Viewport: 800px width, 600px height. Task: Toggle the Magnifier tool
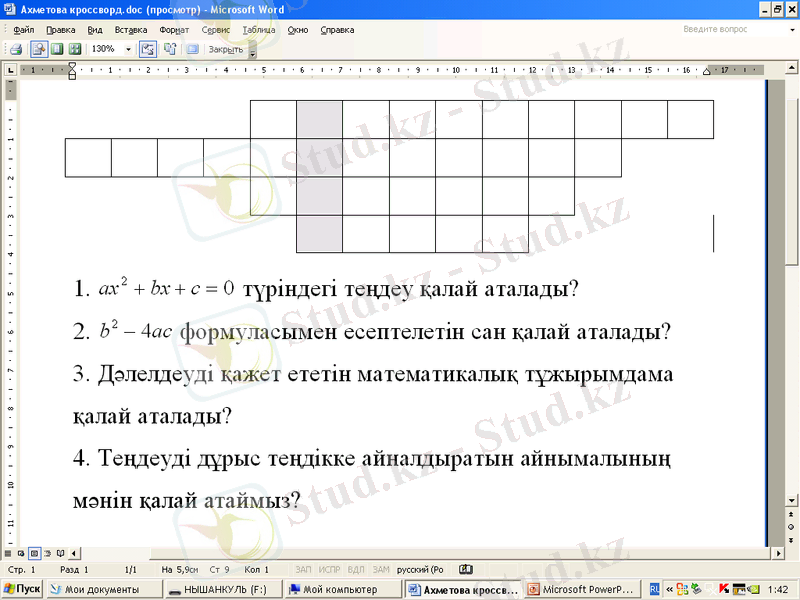coord(39,48)
